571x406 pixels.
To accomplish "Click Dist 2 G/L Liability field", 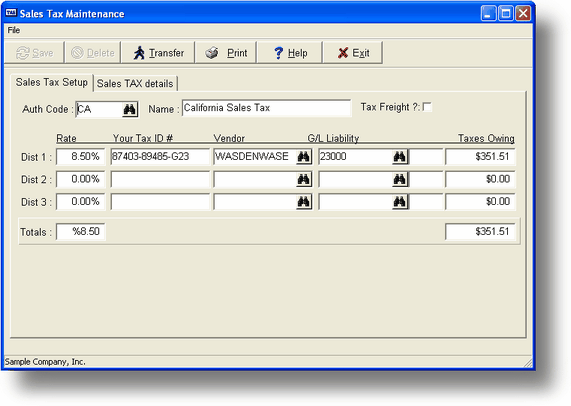I will (355, 179).
